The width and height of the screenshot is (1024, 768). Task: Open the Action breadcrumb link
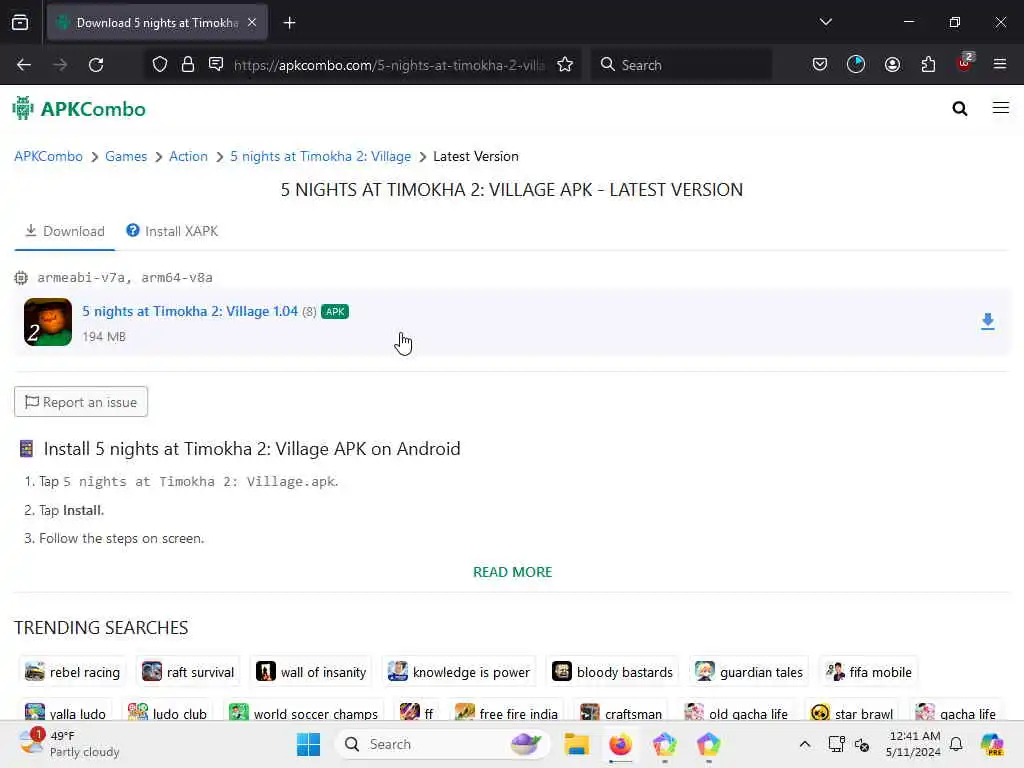(188, 157)
